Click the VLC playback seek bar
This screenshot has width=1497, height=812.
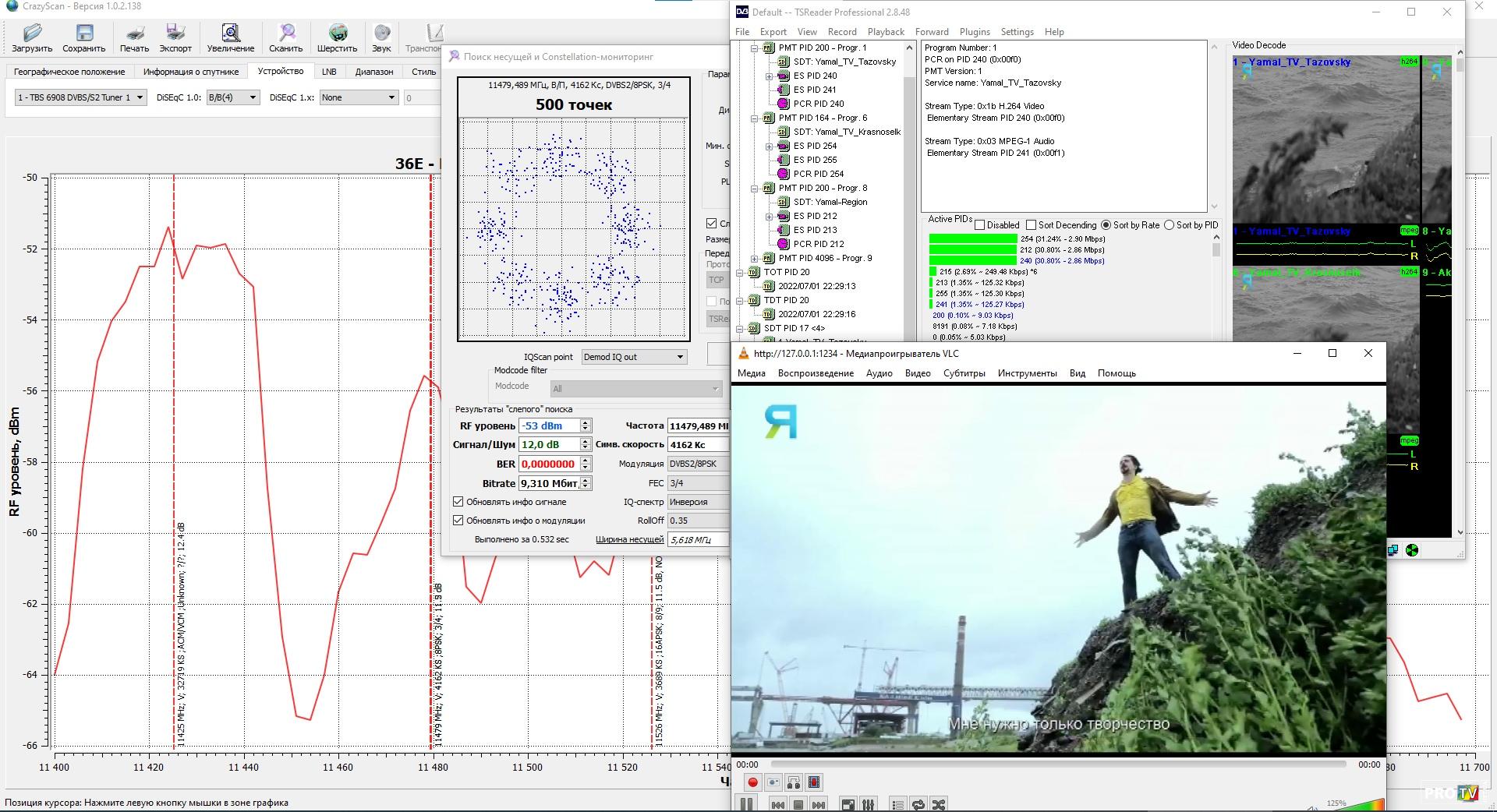[x=1058, y=764]
